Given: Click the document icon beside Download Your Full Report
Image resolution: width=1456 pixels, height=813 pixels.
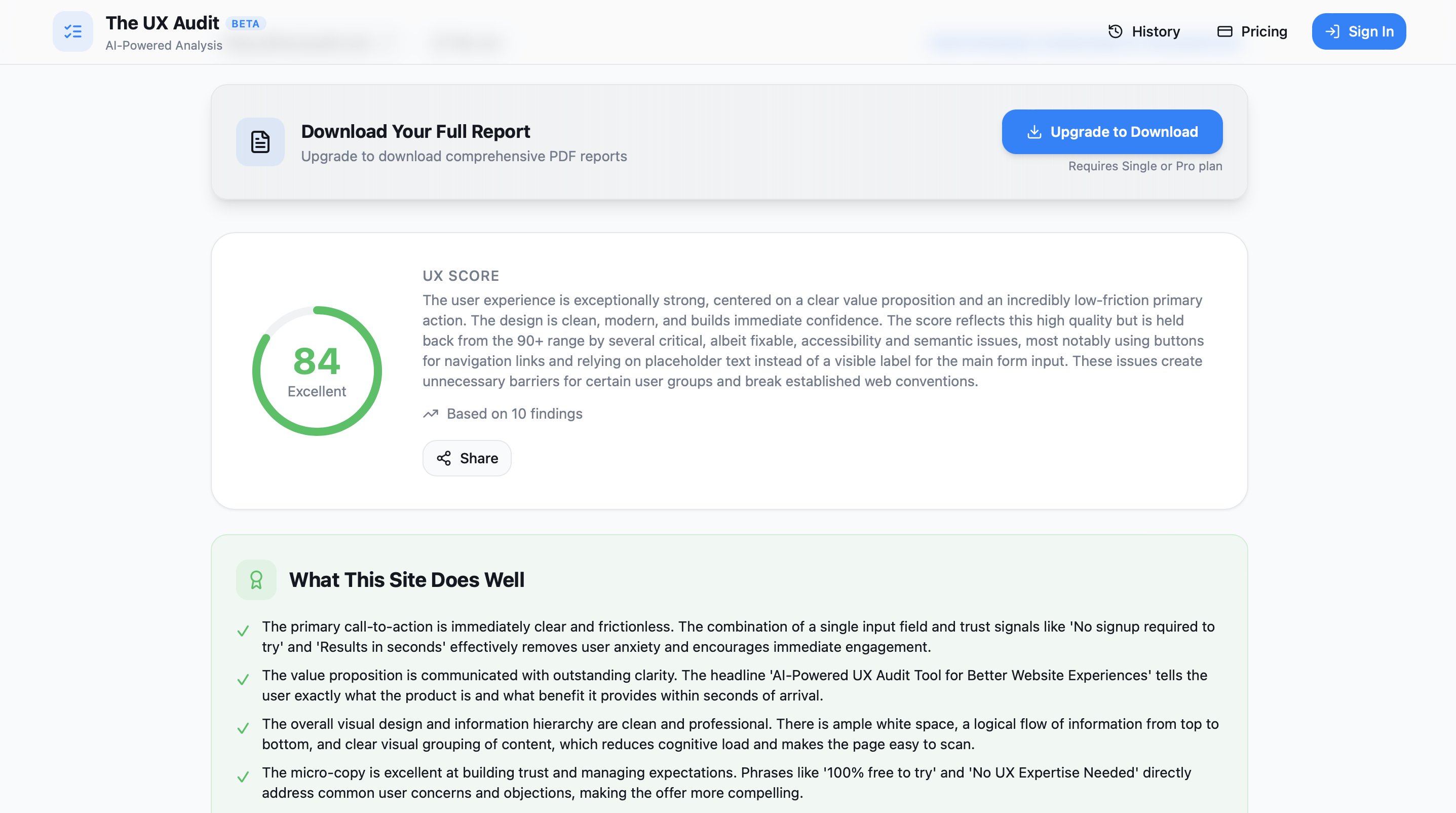Looking at the screenshot, I should click(260, 142).
